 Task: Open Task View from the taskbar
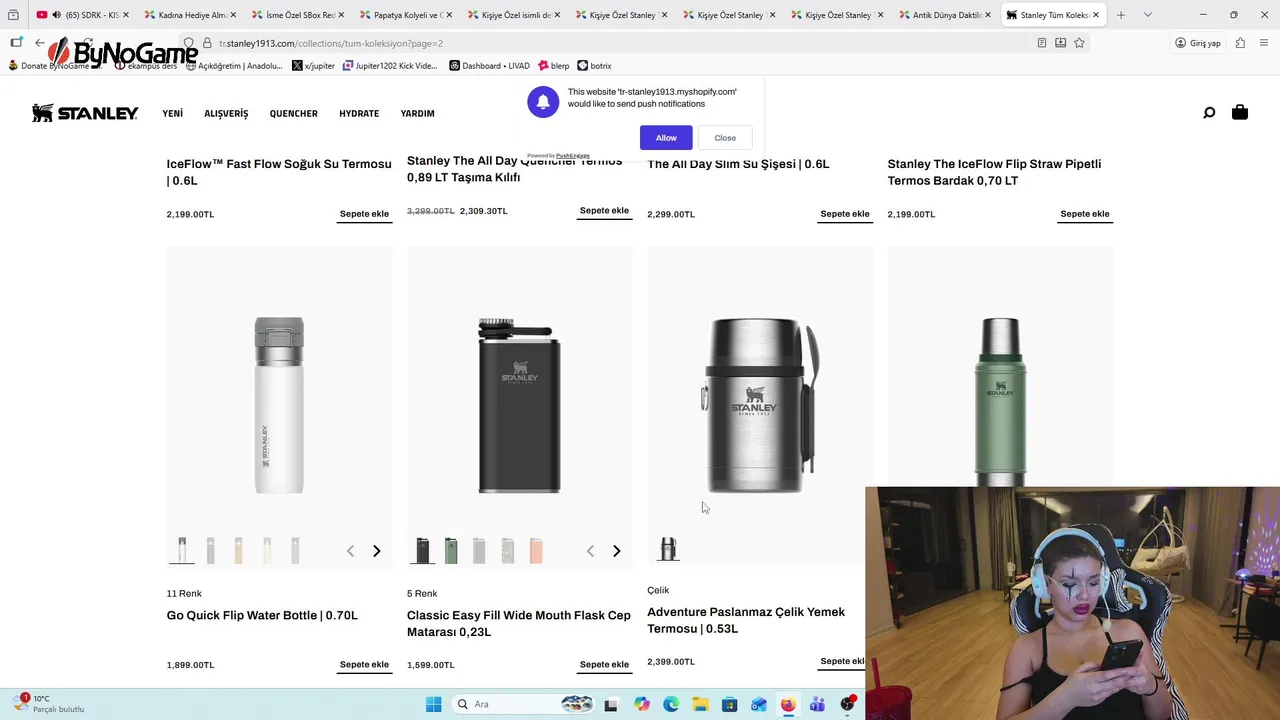point(611,704)
